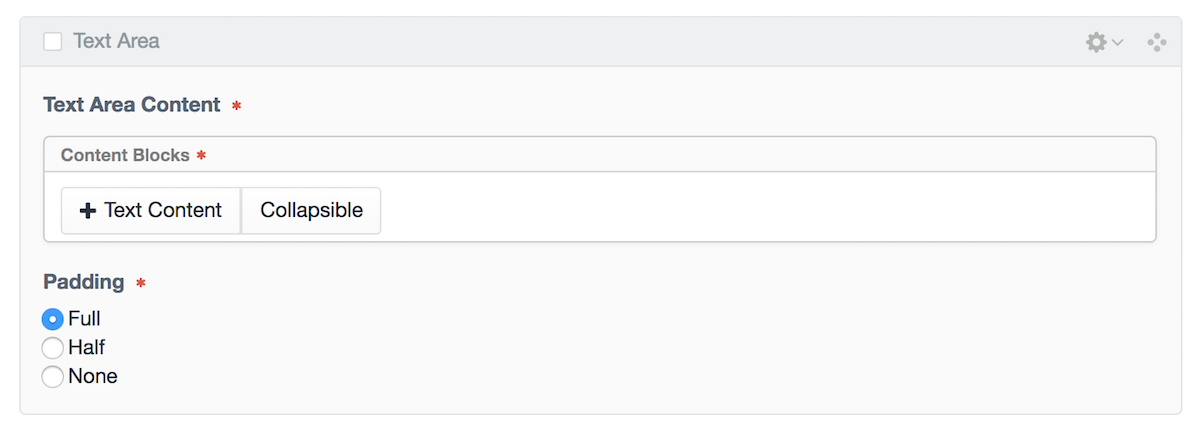The width and height of the screenshot is (1200, 439).
Task: Select the None padding radio button
Action: pyautogui.click(x=53, y=377)
